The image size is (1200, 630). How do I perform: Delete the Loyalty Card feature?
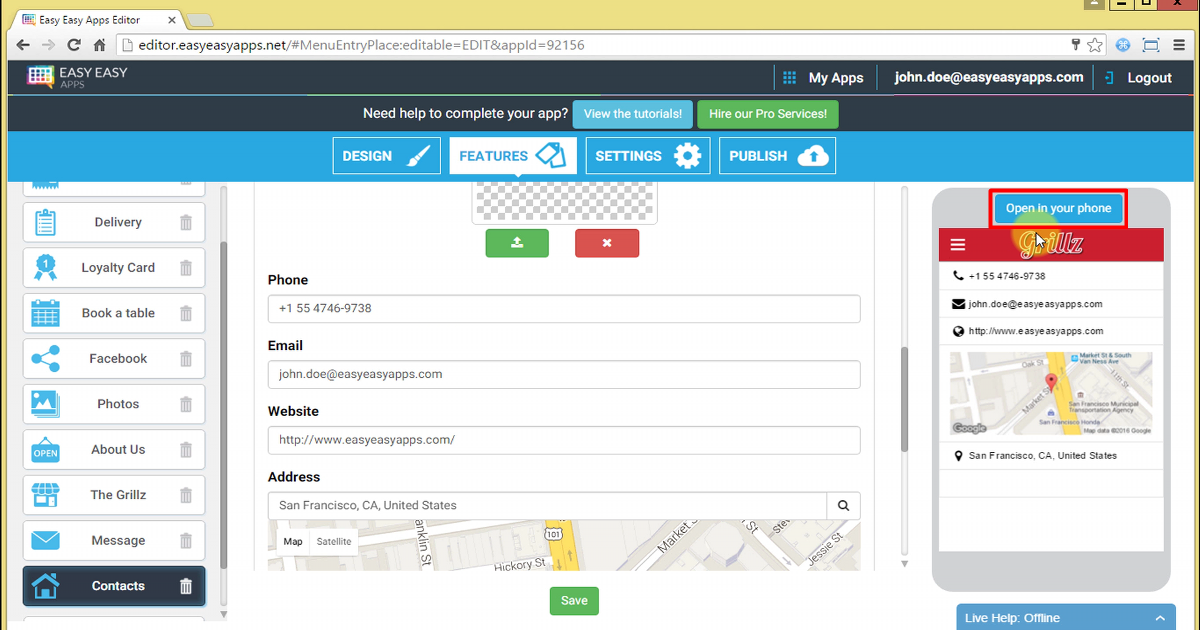point(185,268)
